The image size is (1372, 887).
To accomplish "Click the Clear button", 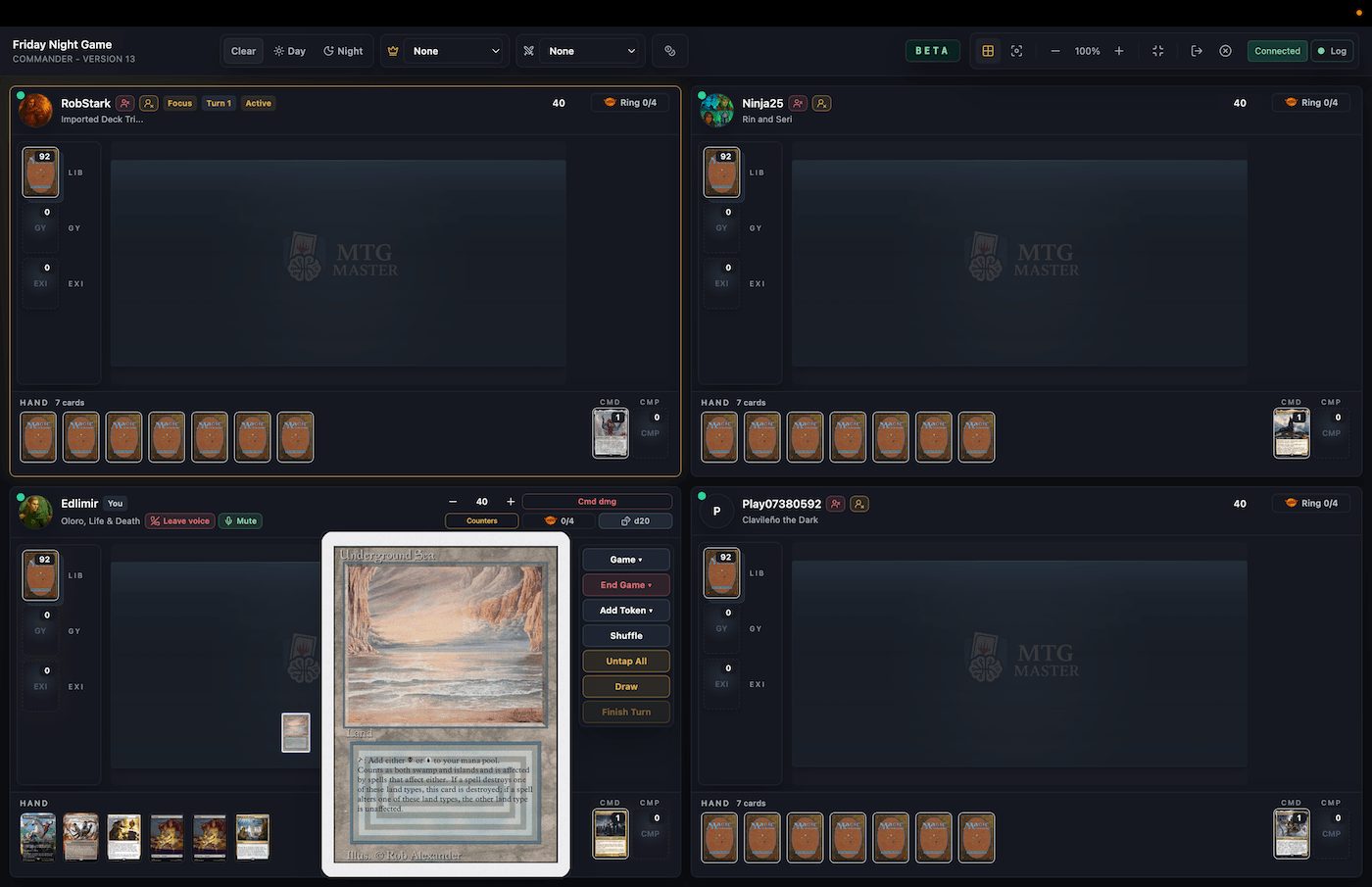I will tap(243, 51).
